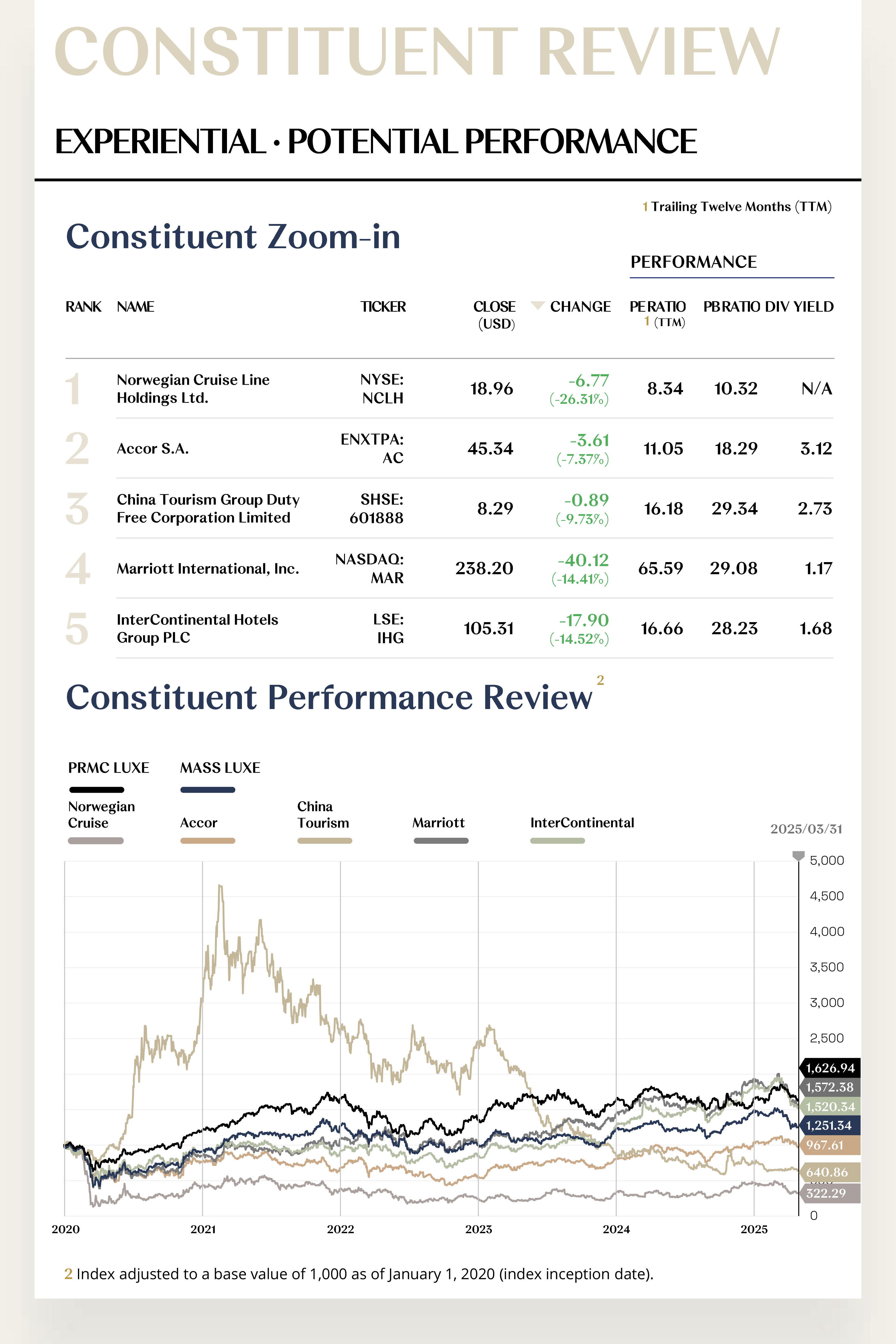Viewport: 896px width, 1344px height.
Task: Toggle the PRMC LUXE black legend line
Action: click(96, 790)
